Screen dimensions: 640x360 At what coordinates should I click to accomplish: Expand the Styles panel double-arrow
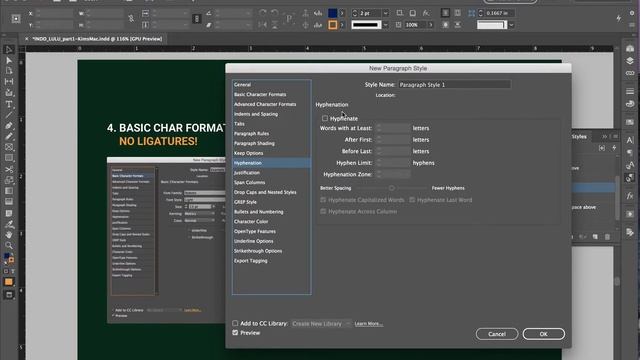coord(605,136)
